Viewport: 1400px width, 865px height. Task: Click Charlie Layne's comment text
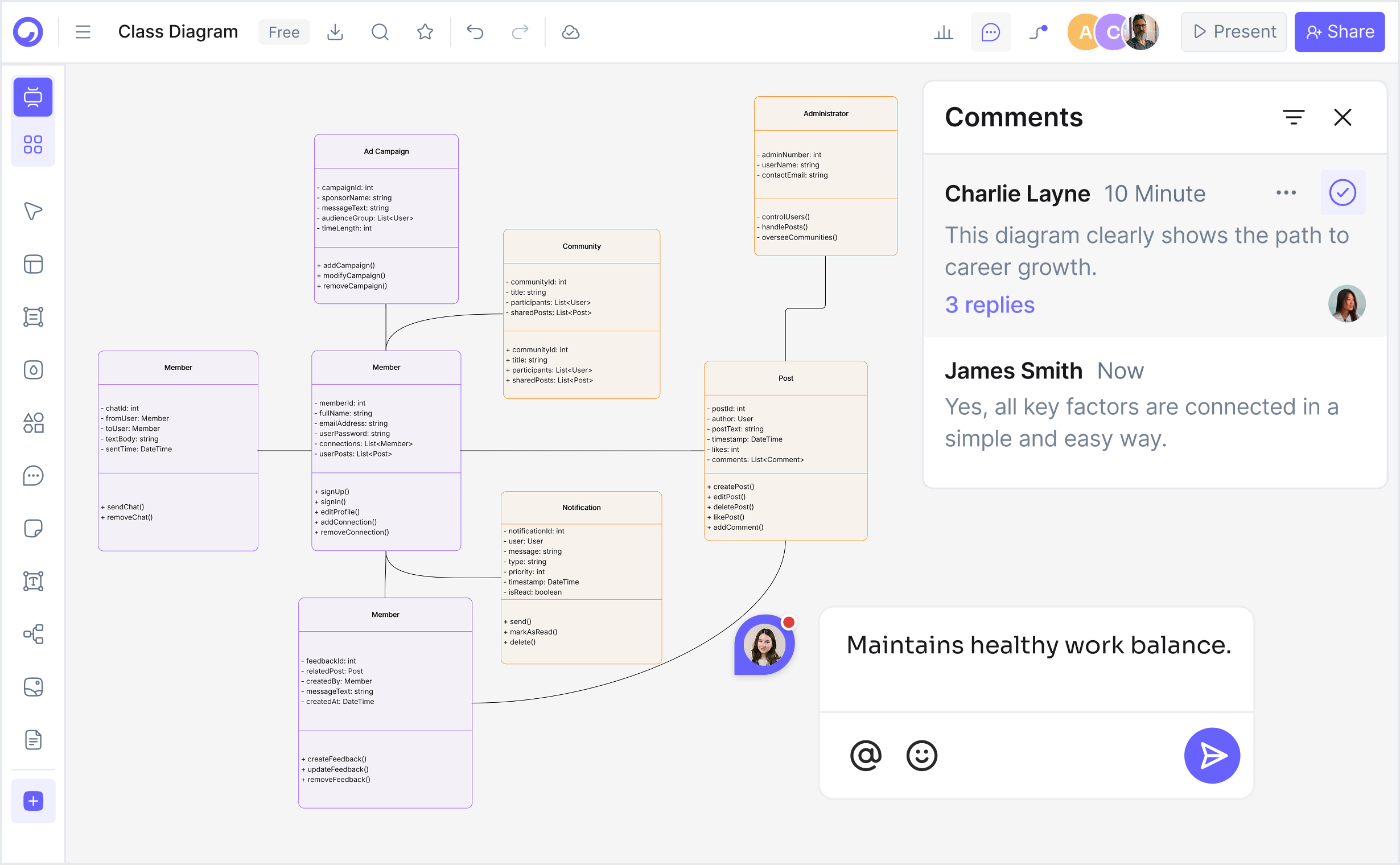tap(1147, 252)
